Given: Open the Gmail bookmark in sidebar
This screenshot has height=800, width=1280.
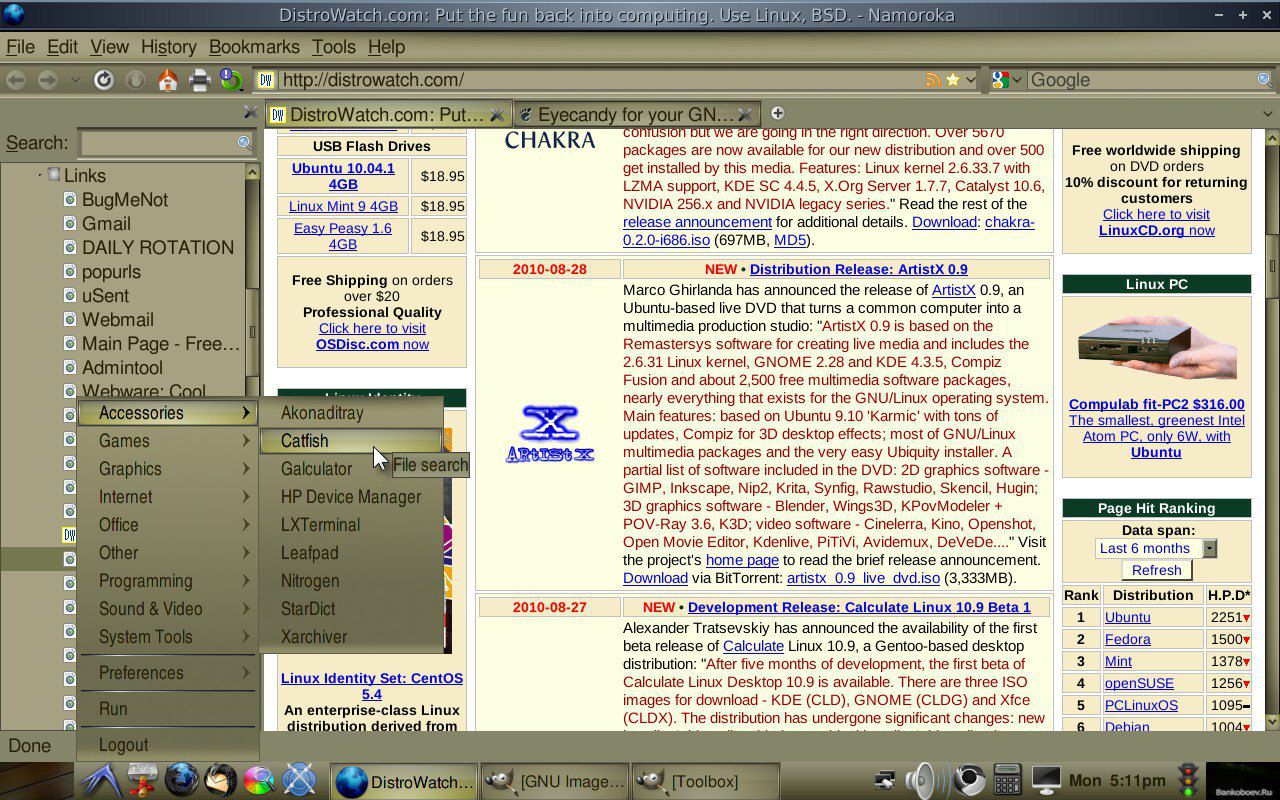Looking at the screenshot, I should pyautogui.click(x=106, y=224).
